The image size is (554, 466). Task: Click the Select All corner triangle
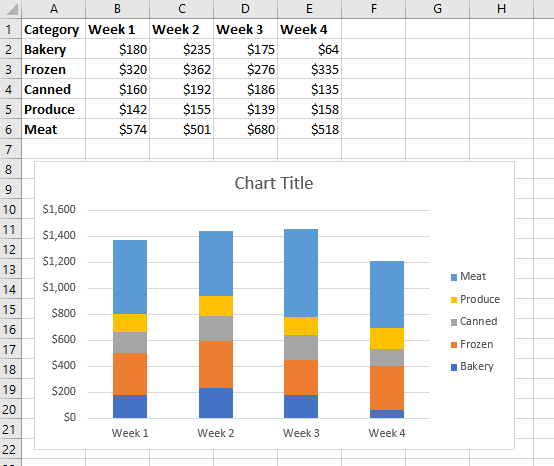[11, 9]
